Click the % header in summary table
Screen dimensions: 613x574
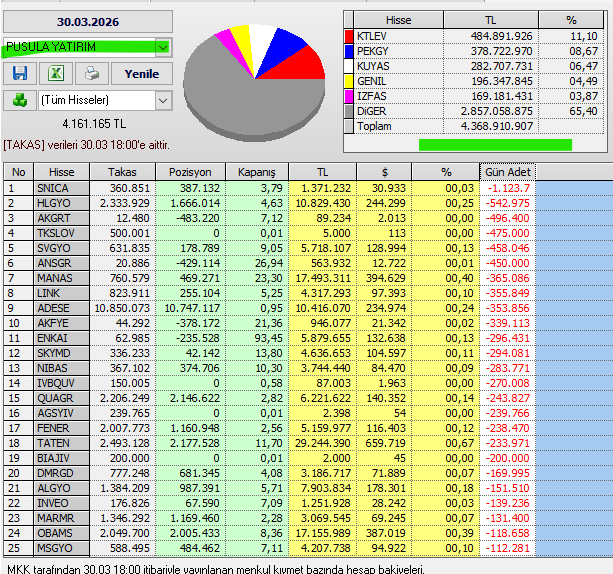click(x=571, y=20)
